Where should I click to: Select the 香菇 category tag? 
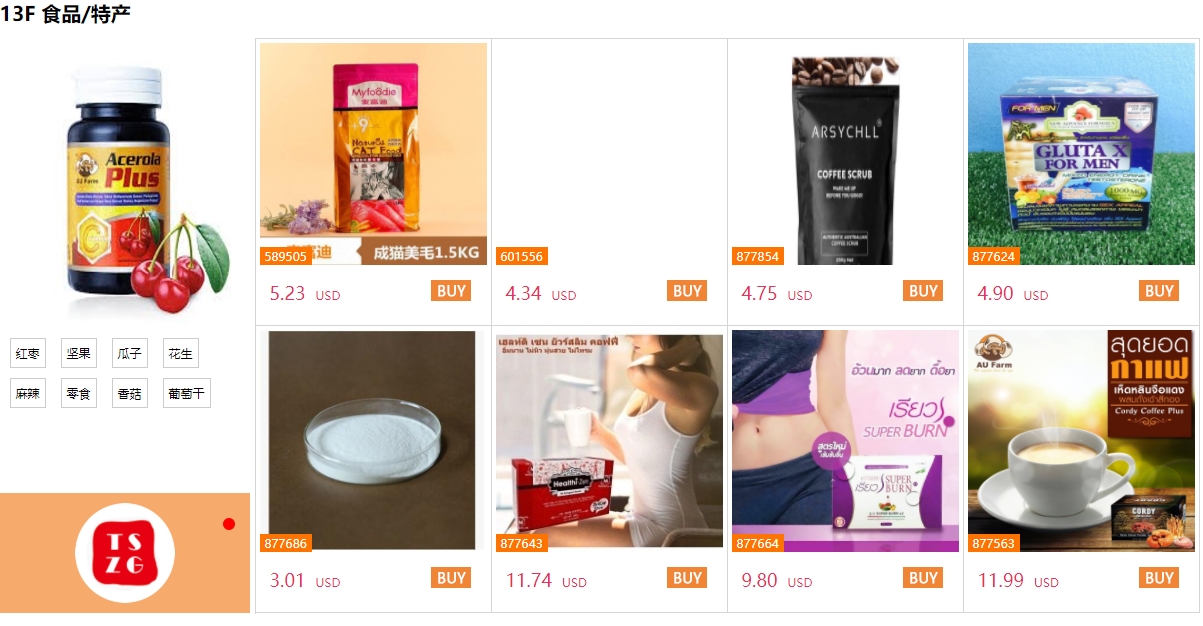pos(129,393)
